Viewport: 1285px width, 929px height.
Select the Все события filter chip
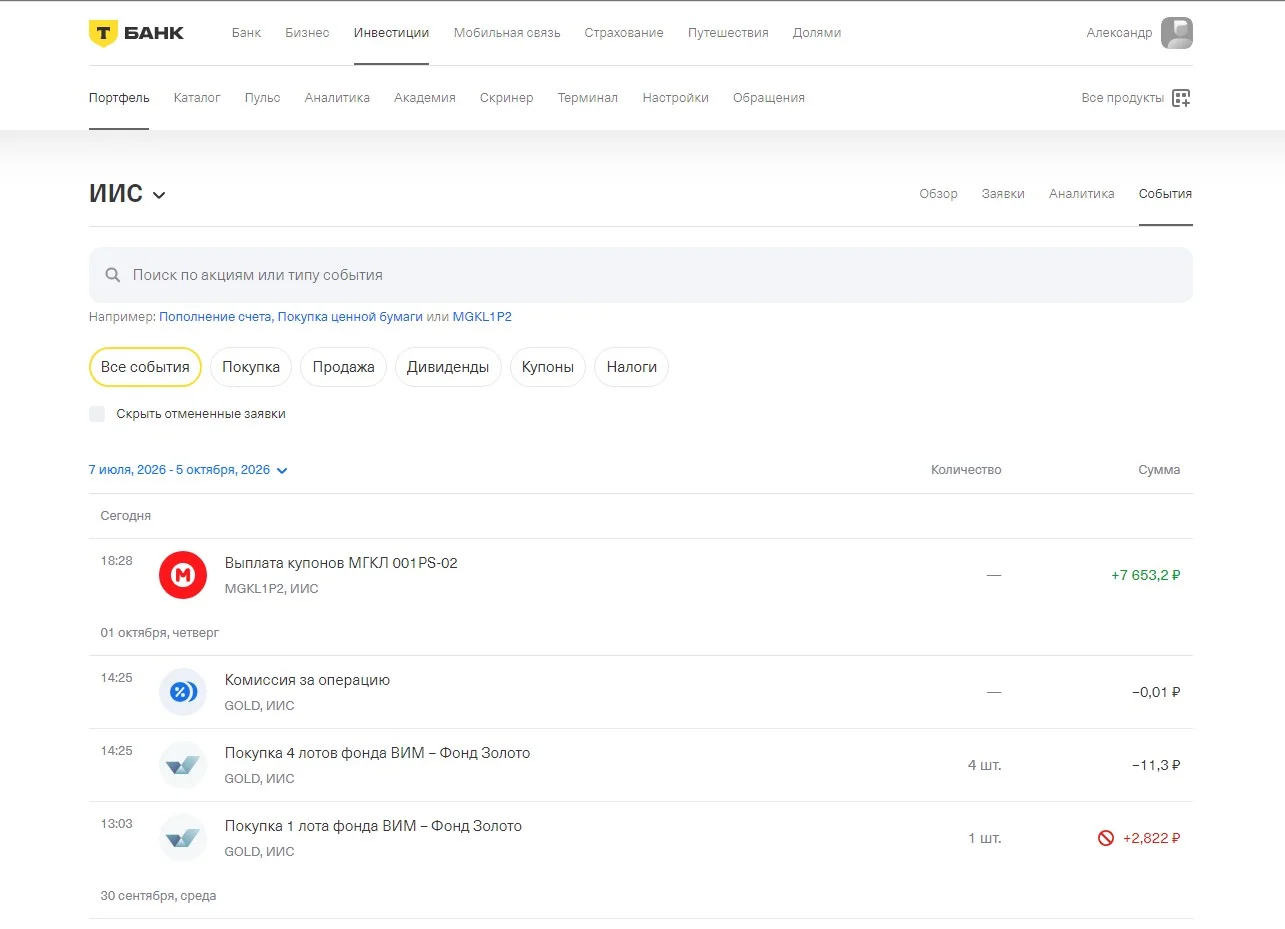tap(145, 367)
